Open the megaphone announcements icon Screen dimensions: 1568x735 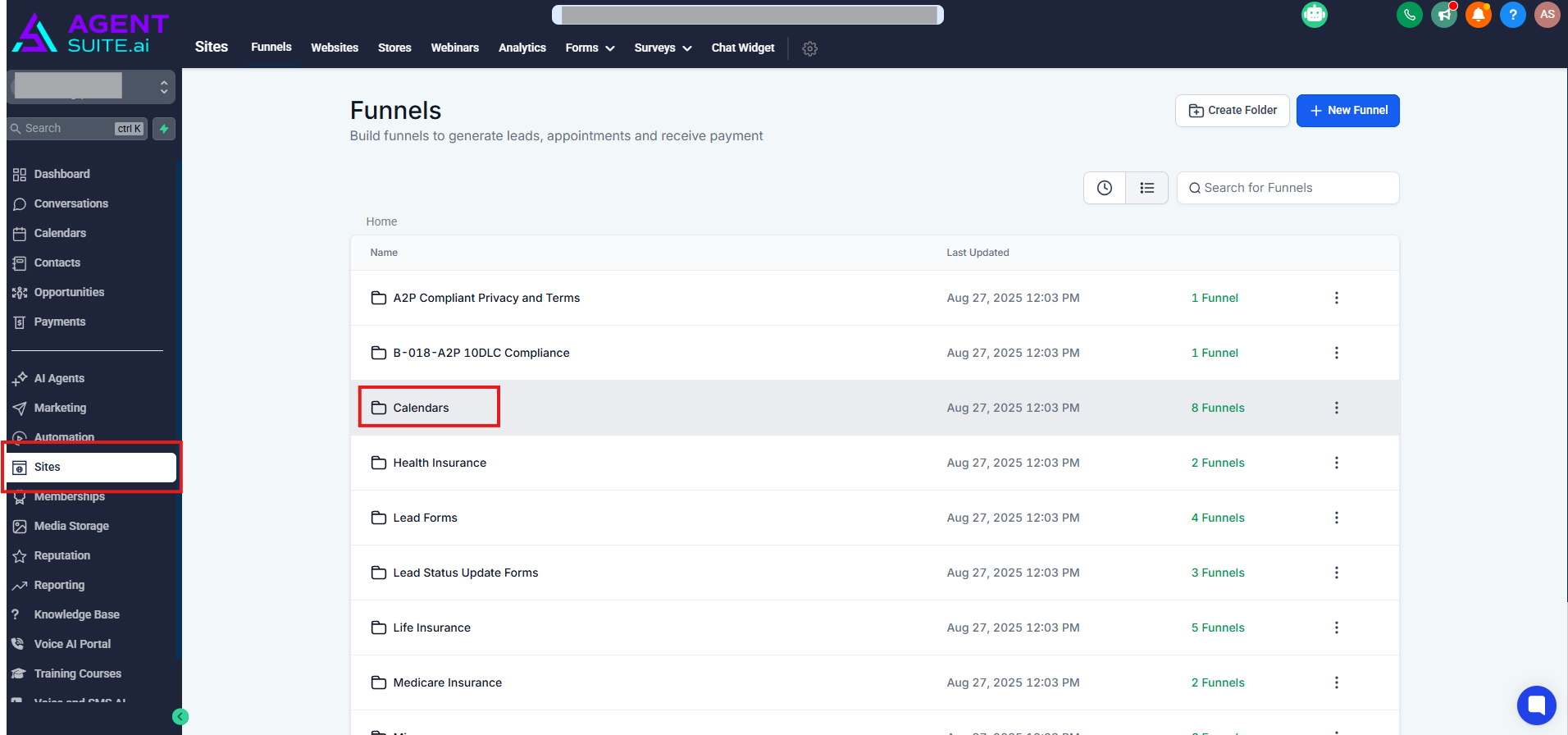point(1444,15)
